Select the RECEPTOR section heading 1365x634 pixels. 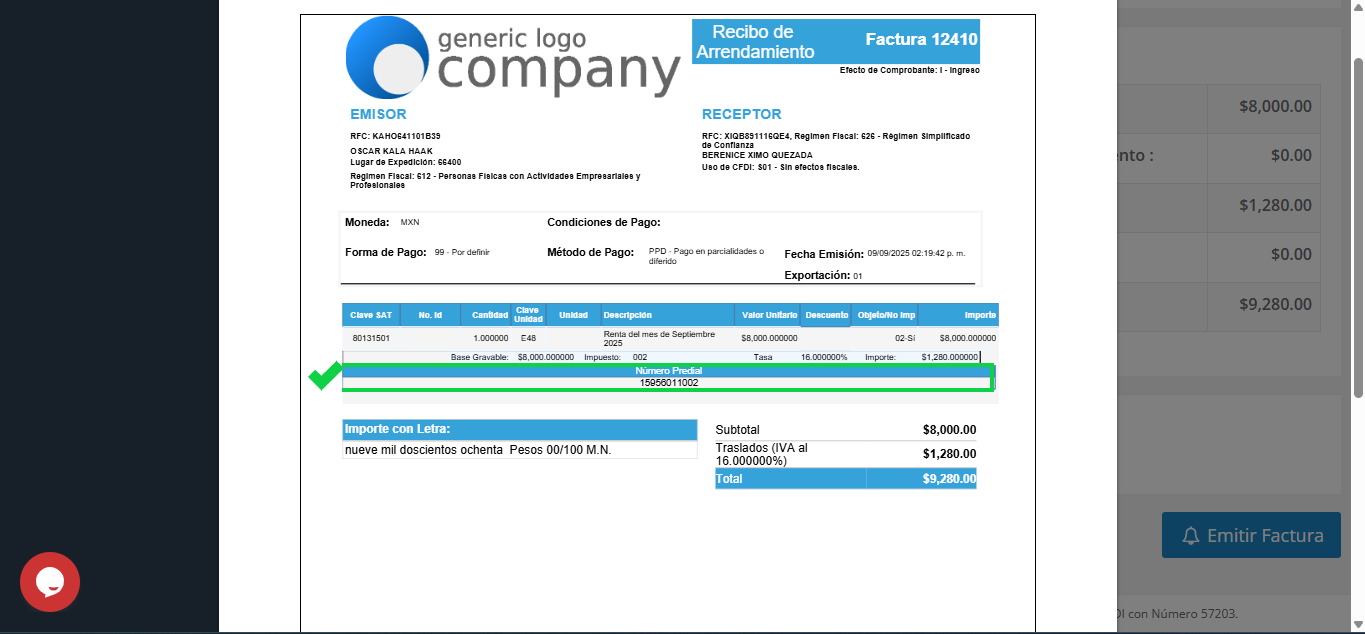pos(741,114)
